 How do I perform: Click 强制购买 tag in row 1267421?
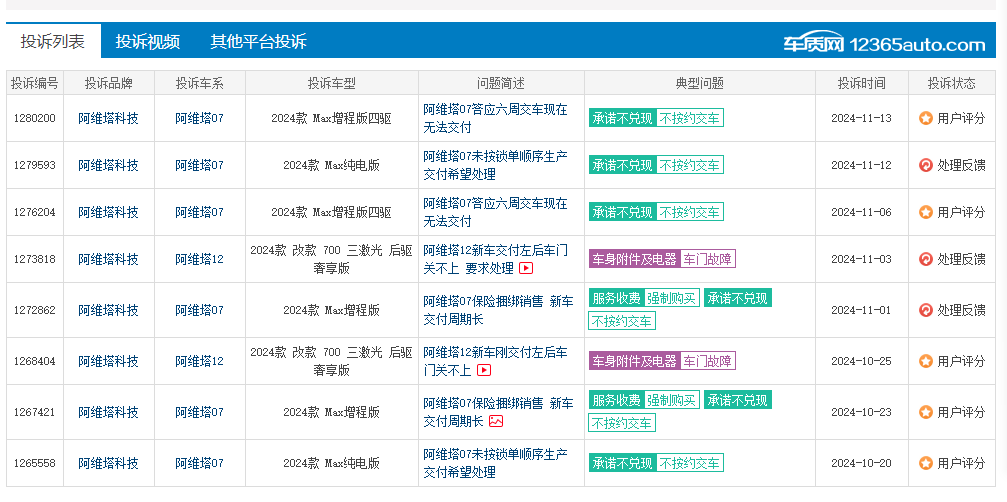[x=672, y=400]
